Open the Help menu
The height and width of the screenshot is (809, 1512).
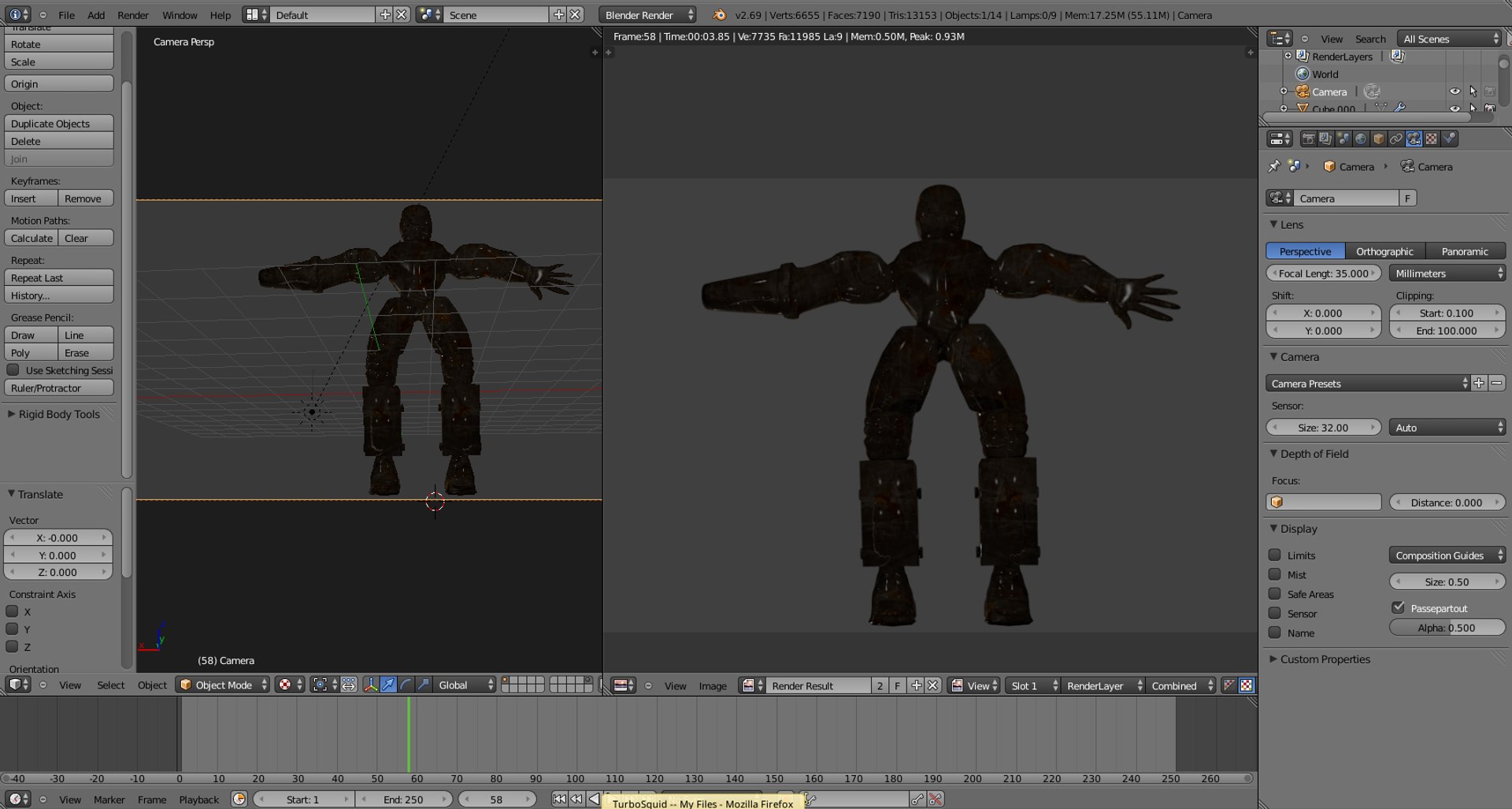pyautogui.click(x=220, y=15)
